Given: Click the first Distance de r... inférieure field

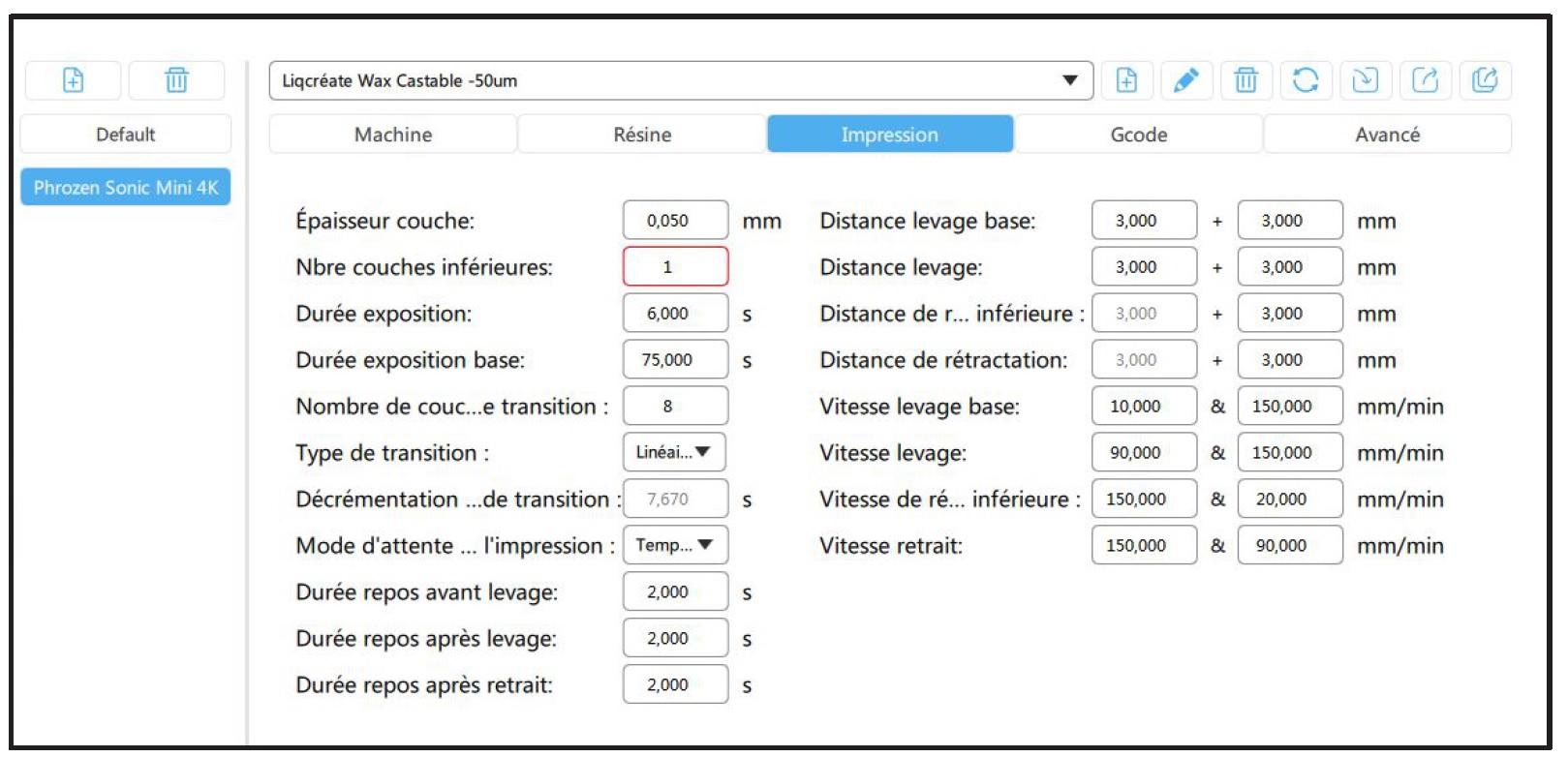Looking at the screenshot, I should [1144, 313].
